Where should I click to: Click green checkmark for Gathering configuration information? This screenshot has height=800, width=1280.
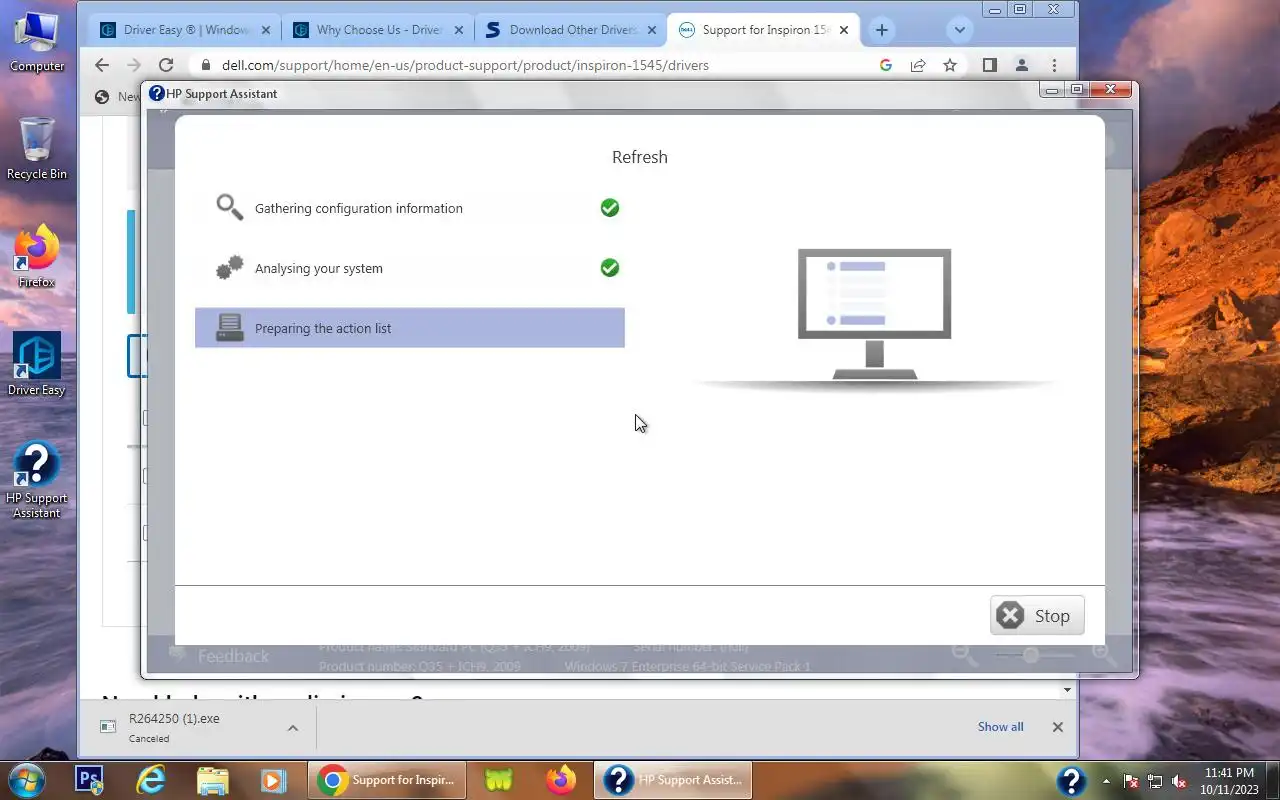(610, 208)
